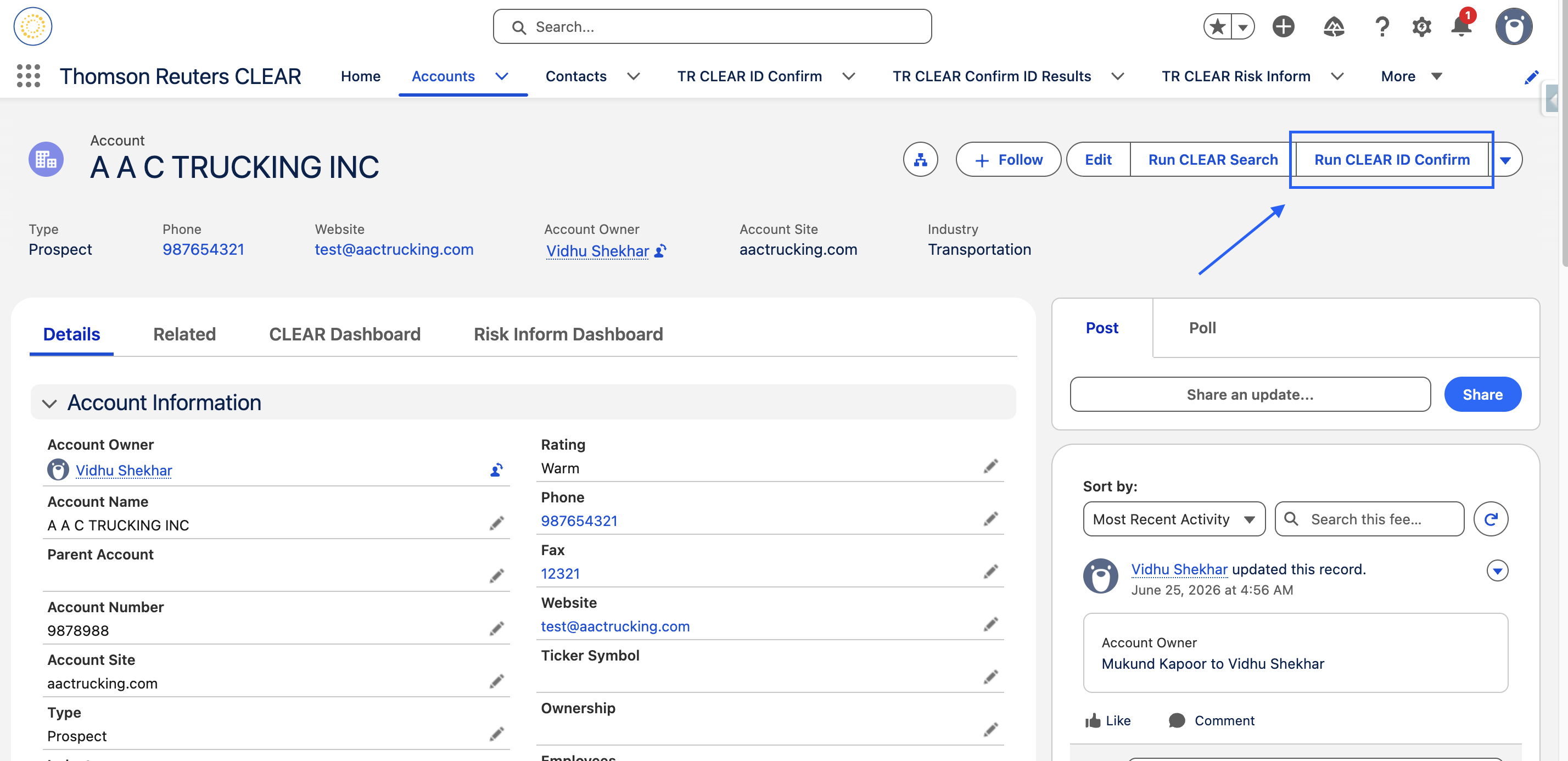Click the account building icon

click(x=46, y=160)
